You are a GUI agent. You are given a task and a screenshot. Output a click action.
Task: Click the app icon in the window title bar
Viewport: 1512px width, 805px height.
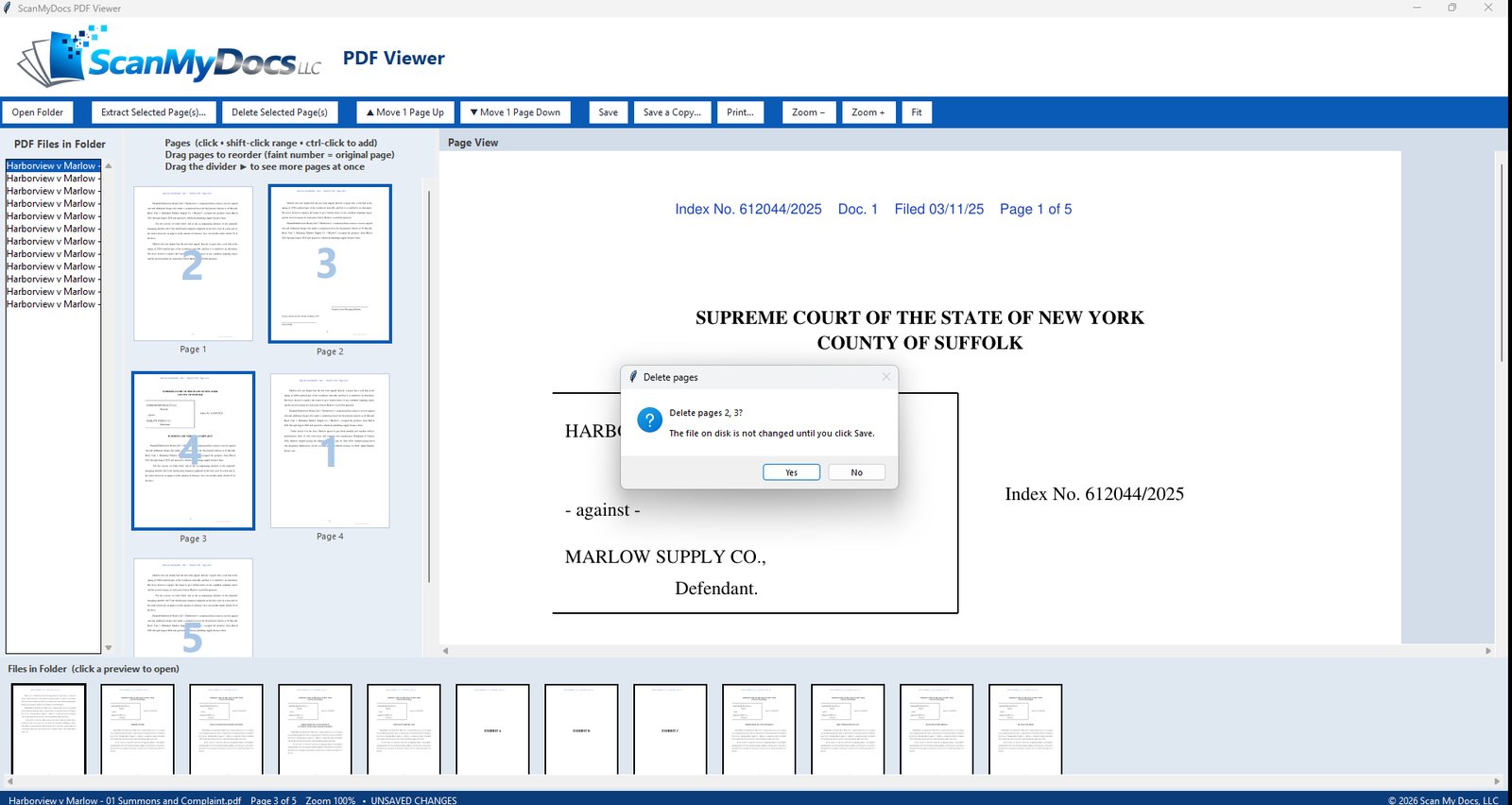[8, 8]
